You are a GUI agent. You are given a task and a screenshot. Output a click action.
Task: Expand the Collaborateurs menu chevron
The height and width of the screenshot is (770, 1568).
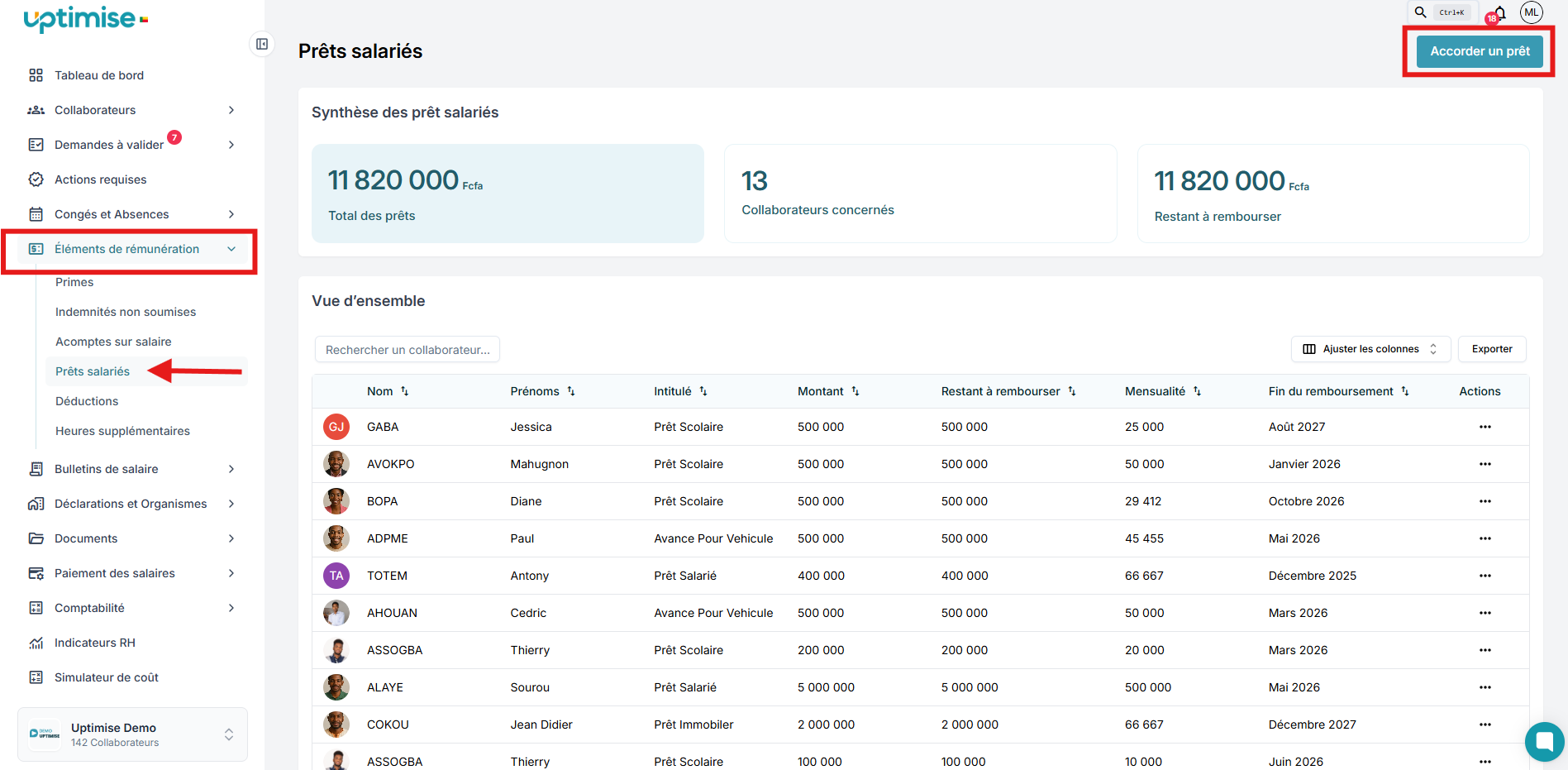(x=231, y=110)
